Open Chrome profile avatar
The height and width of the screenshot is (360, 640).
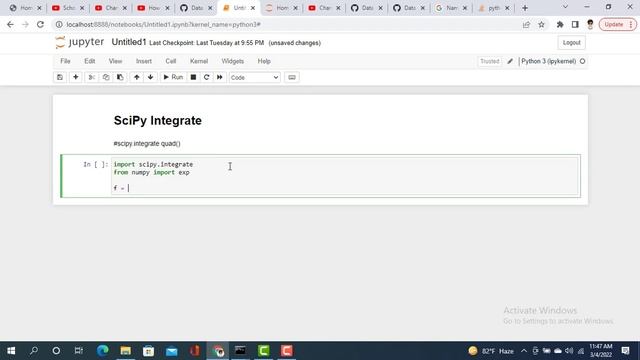590,24
